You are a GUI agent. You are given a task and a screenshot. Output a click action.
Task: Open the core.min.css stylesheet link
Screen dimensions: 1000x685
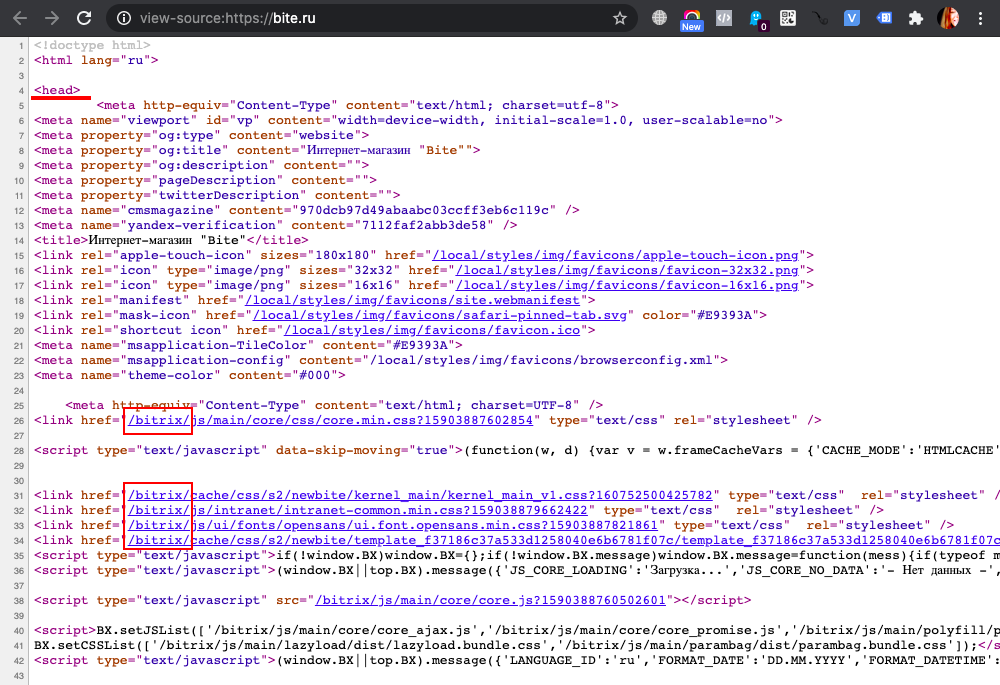click(330, 420)
